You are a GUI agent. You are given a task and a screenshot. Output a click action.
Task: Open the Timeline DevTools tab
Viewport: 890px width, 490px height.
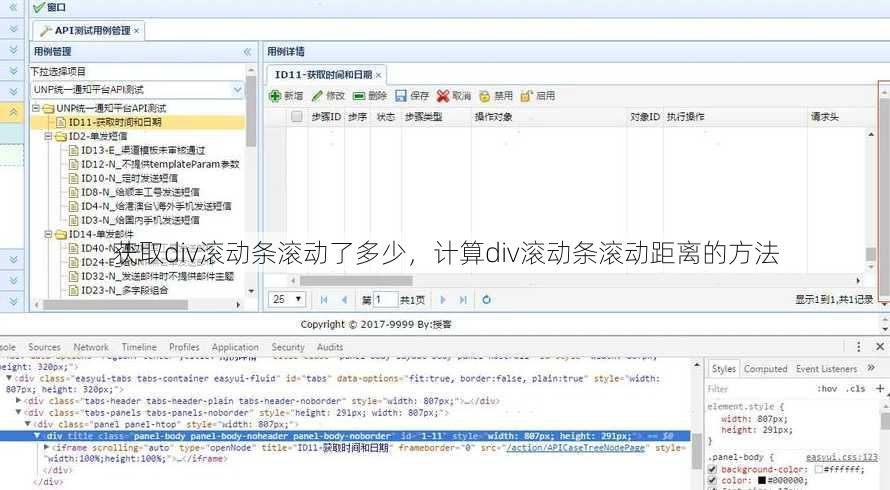click(139, 347)
